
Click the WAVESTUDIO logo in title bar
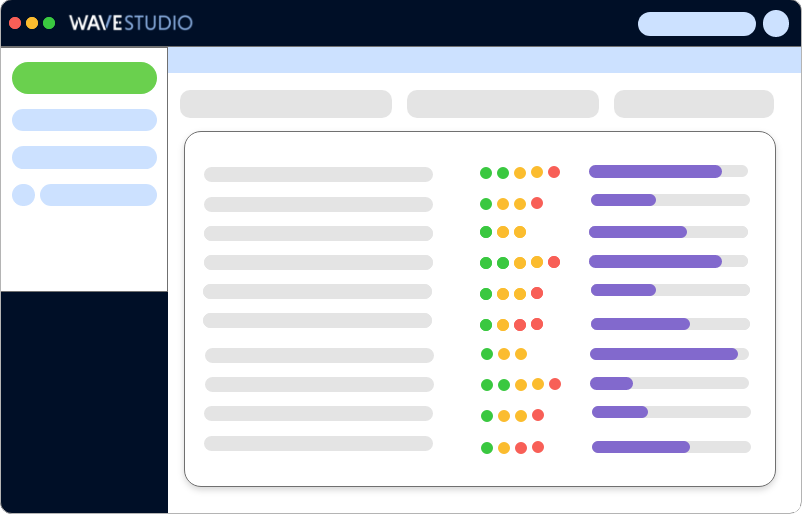coord(130,23)
